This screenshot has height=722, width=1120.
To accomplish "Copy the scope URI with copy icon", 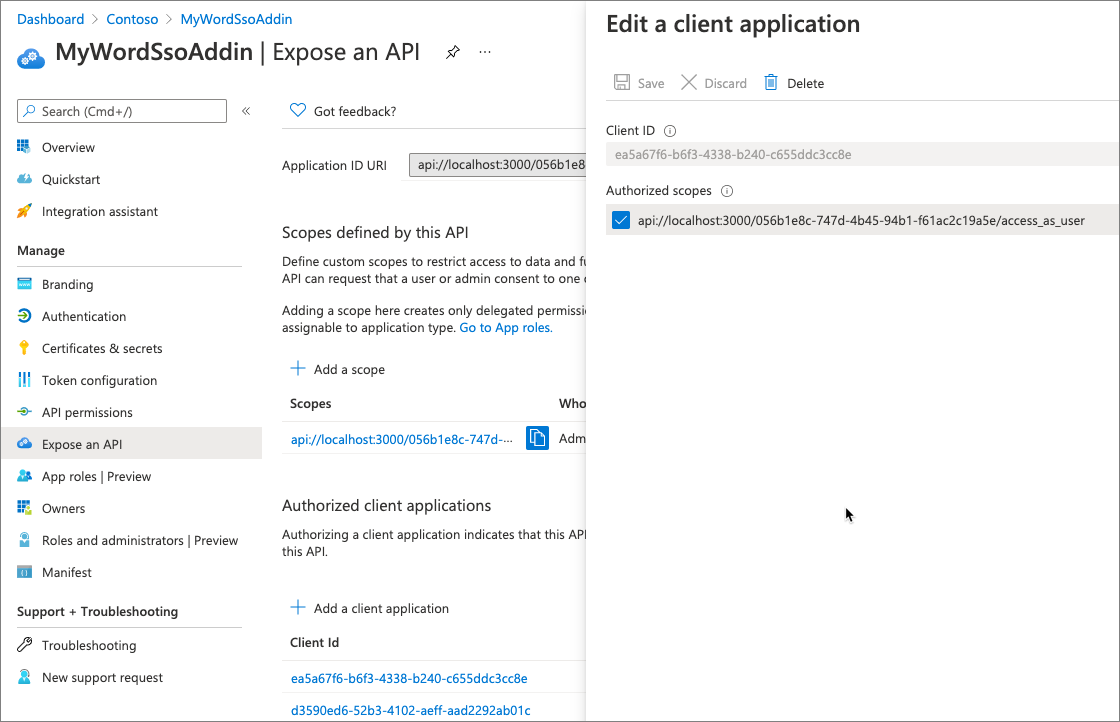I will 537,438.
